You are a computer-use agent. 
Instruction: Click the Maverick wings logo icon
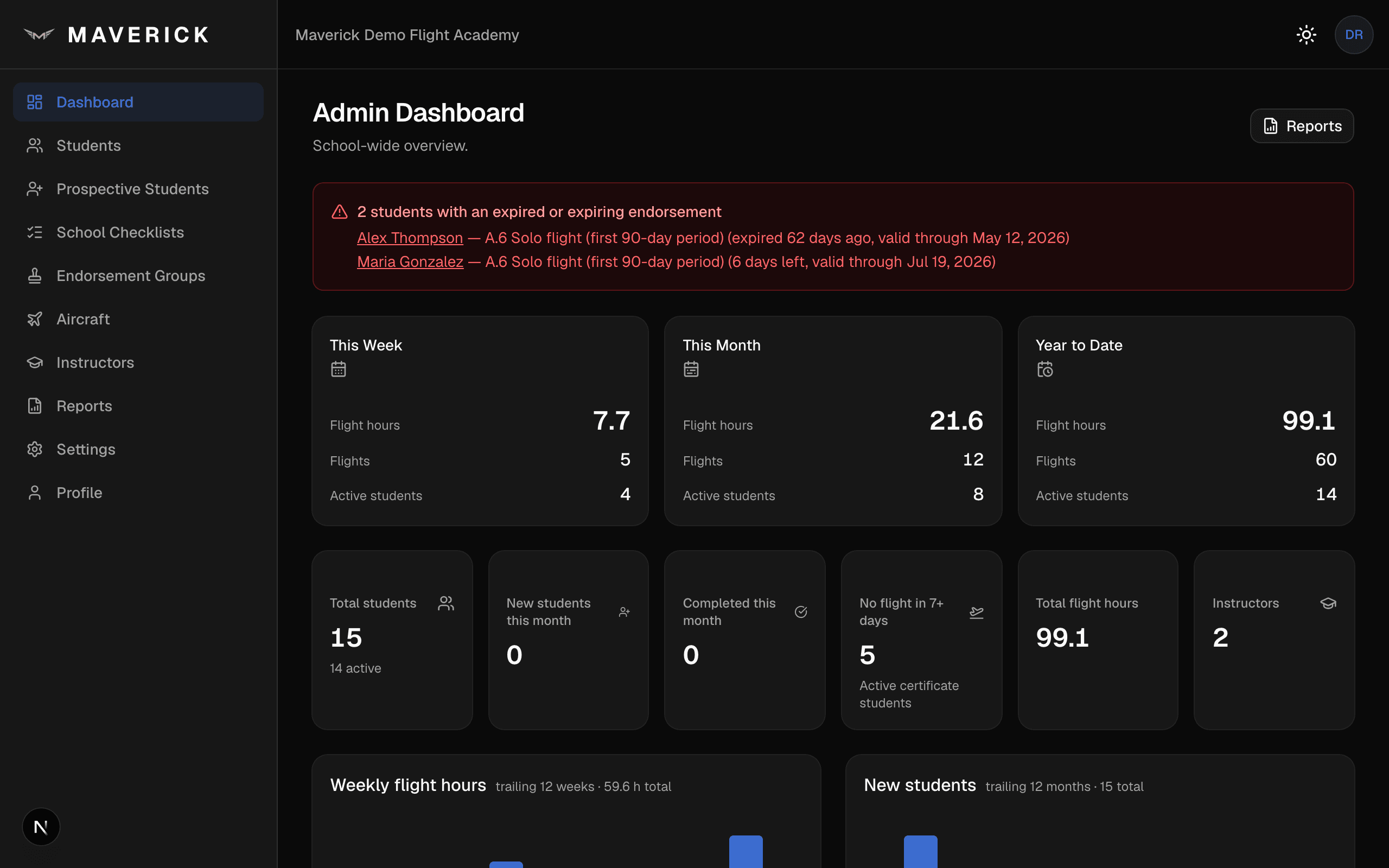pos(39,35)
